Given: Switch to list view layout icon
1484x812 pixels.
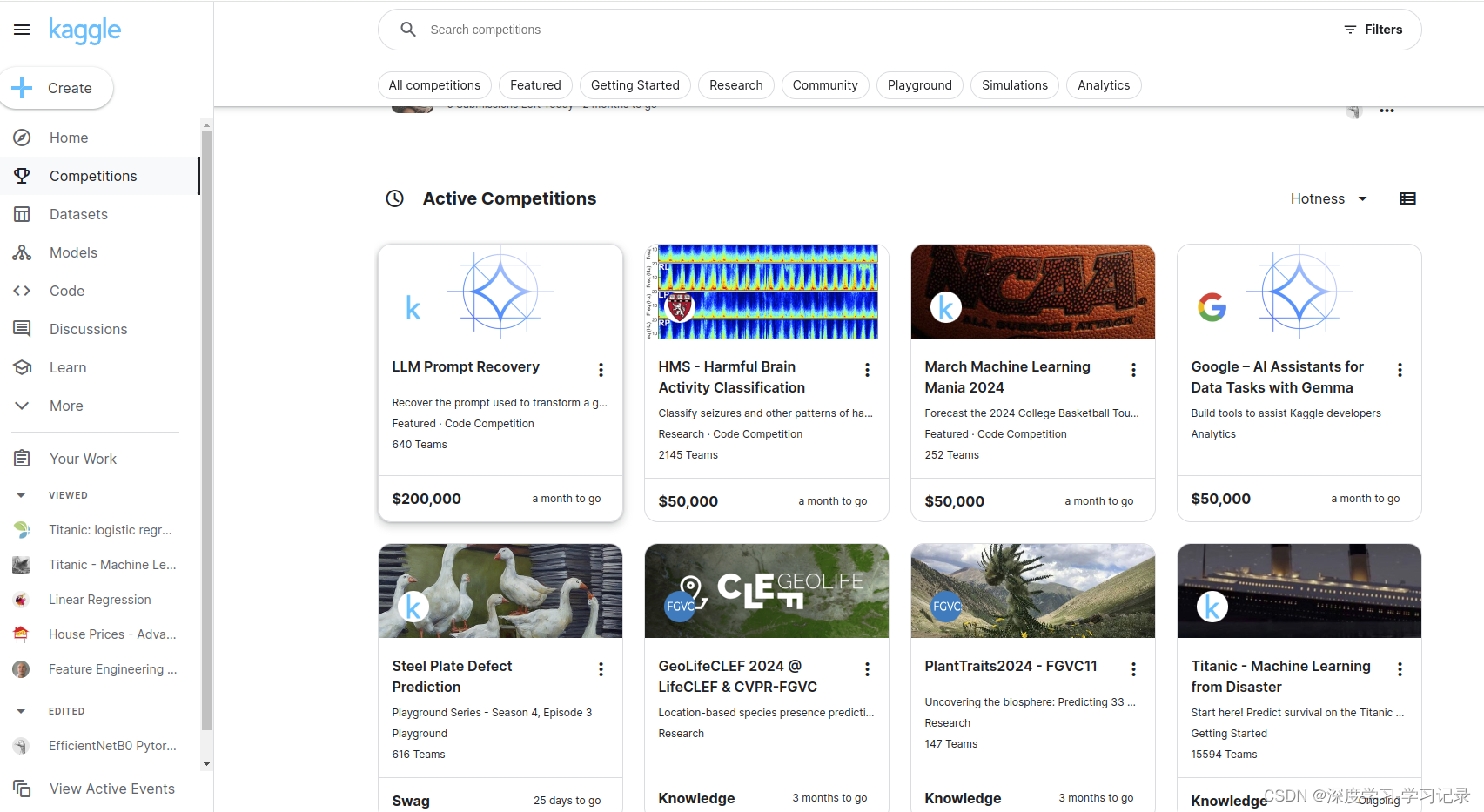Looking at the screenshot, I should click(1407, 198).
